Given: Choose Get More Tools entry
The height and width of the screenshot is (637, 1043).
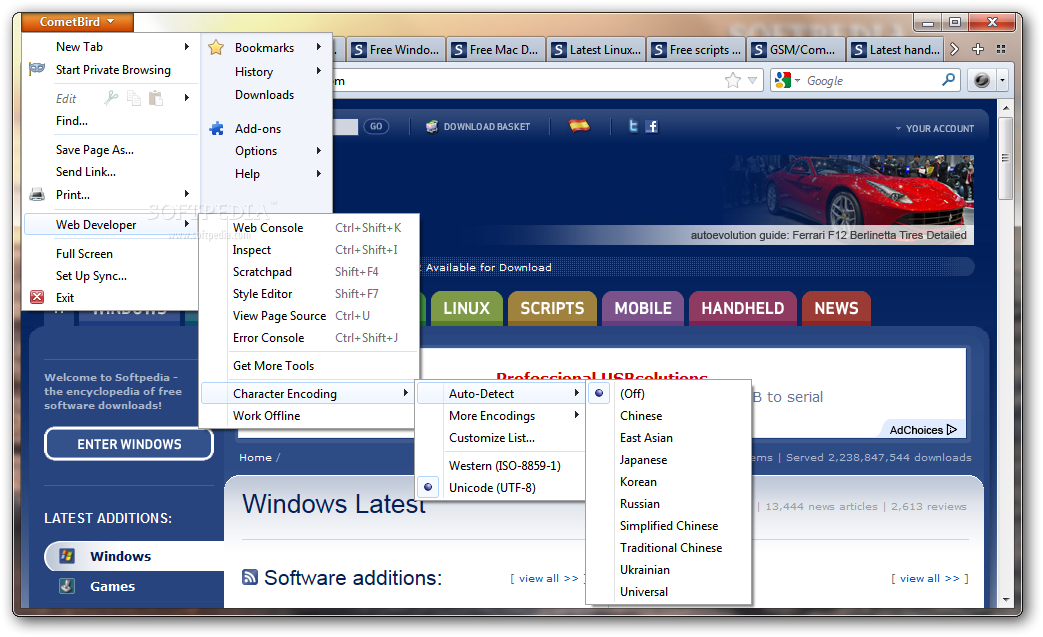Looking at the screenshot, I should 310,366.
